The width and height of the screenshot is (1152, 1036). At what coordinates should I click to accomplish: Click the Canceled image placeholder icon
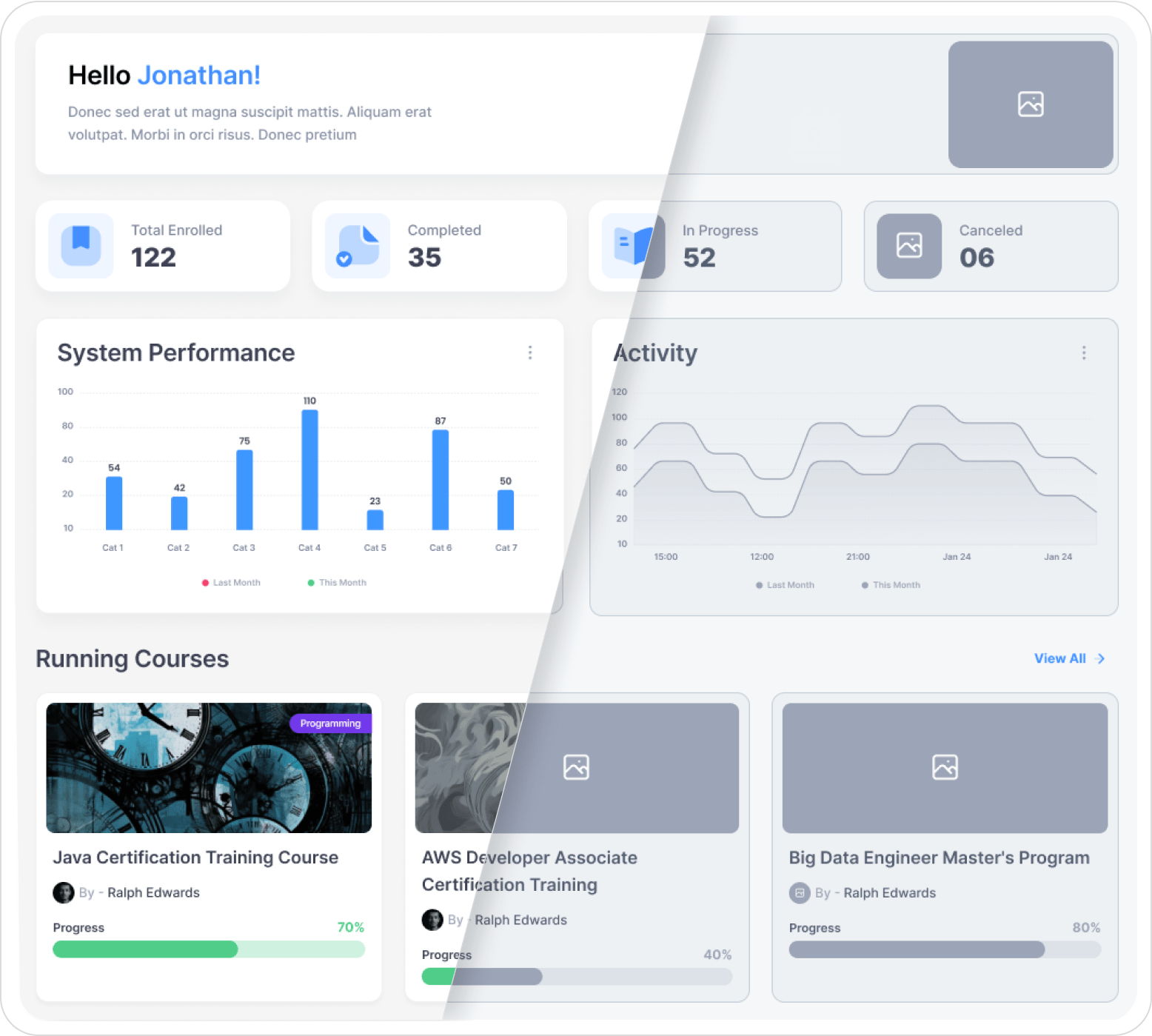[x=909, y=246]
